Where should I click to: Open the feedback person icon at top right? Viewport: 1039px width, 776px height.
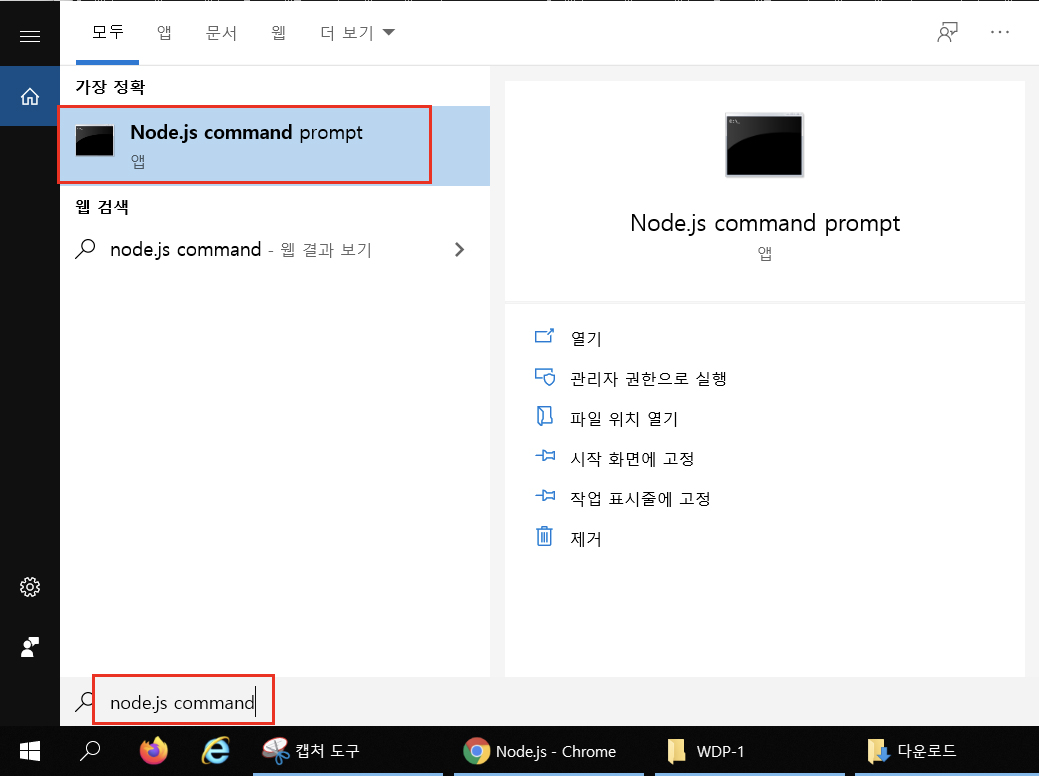click(x=948, y=32)
